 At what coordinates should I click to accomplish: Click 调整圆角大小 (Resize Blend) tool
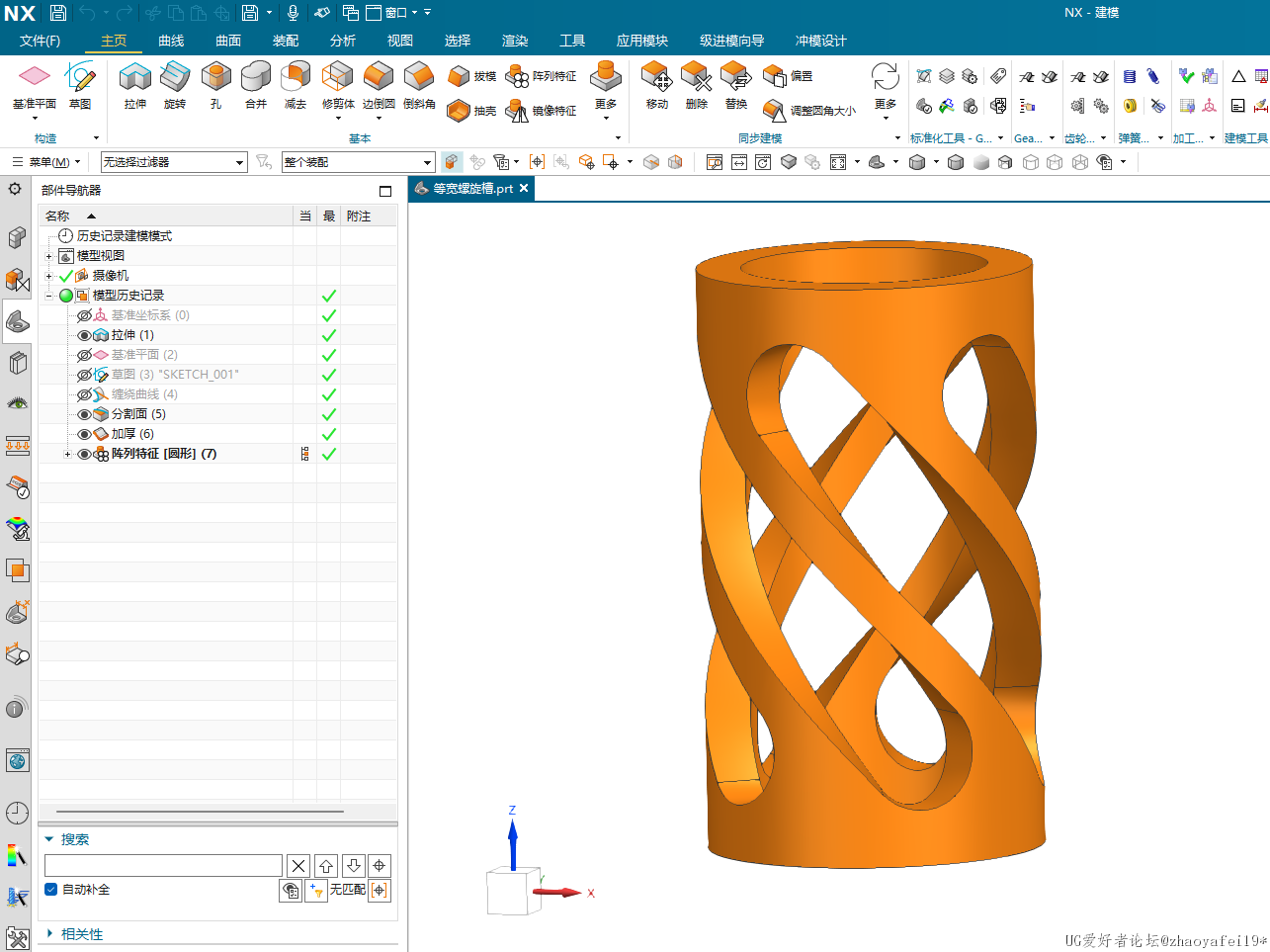coord(809,111)
